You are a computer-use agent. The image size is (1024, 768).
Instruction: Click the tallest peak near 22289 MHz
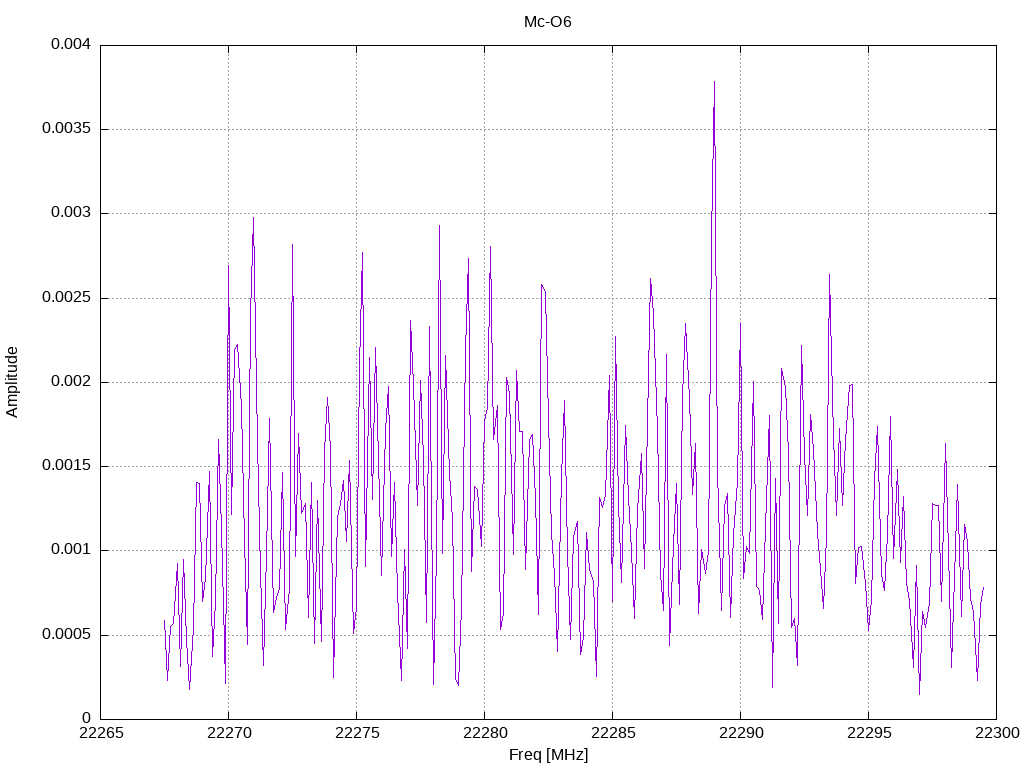point(714,82)
